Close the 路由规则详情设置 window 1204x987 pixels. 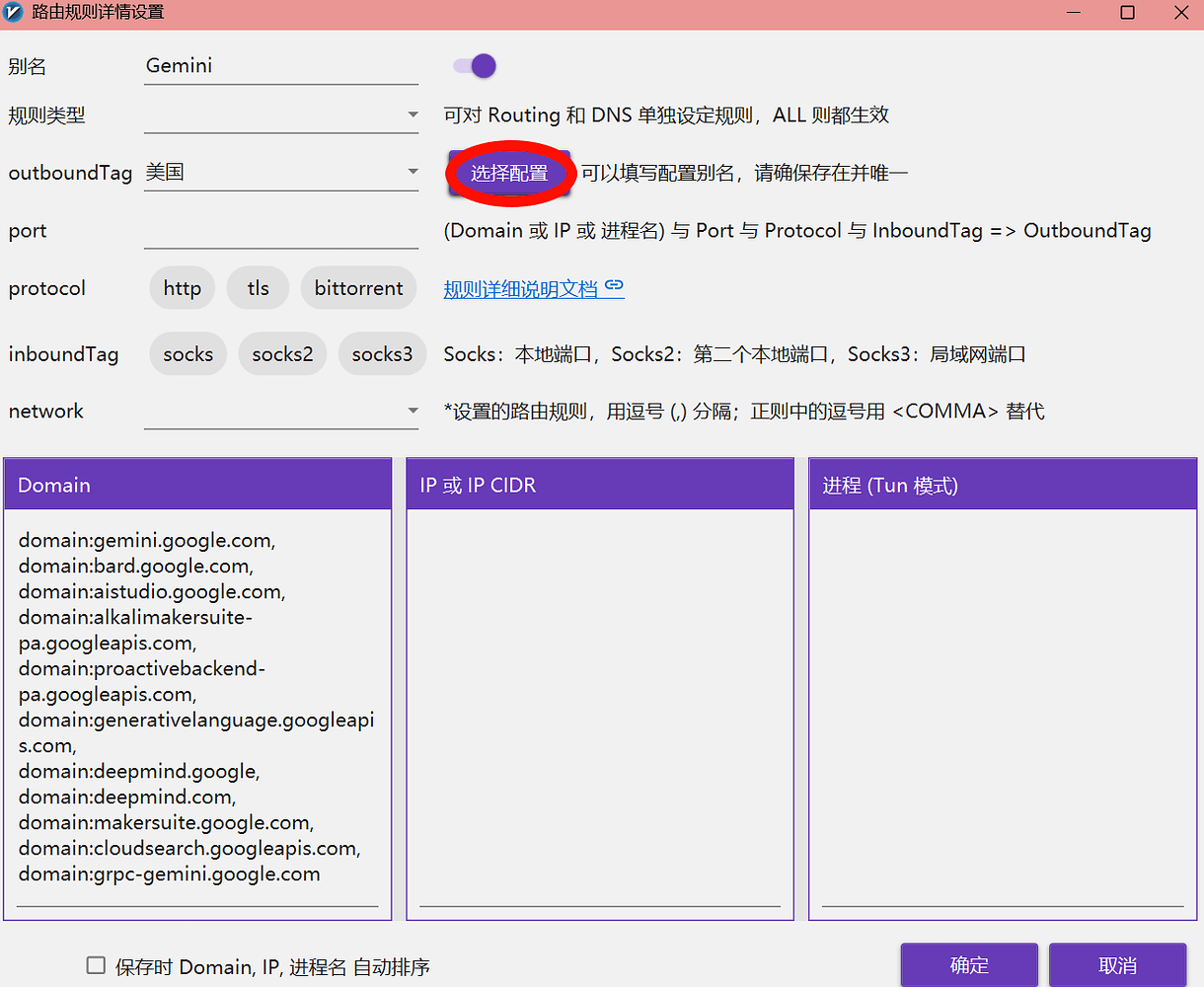tap(1180, 13)
